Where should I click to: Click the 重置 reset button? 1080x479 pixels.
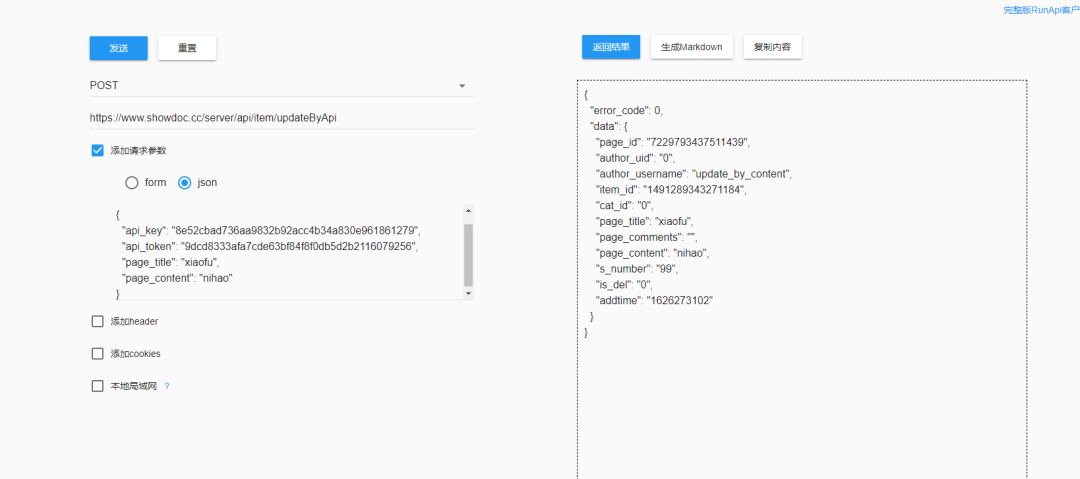[187, 48]
